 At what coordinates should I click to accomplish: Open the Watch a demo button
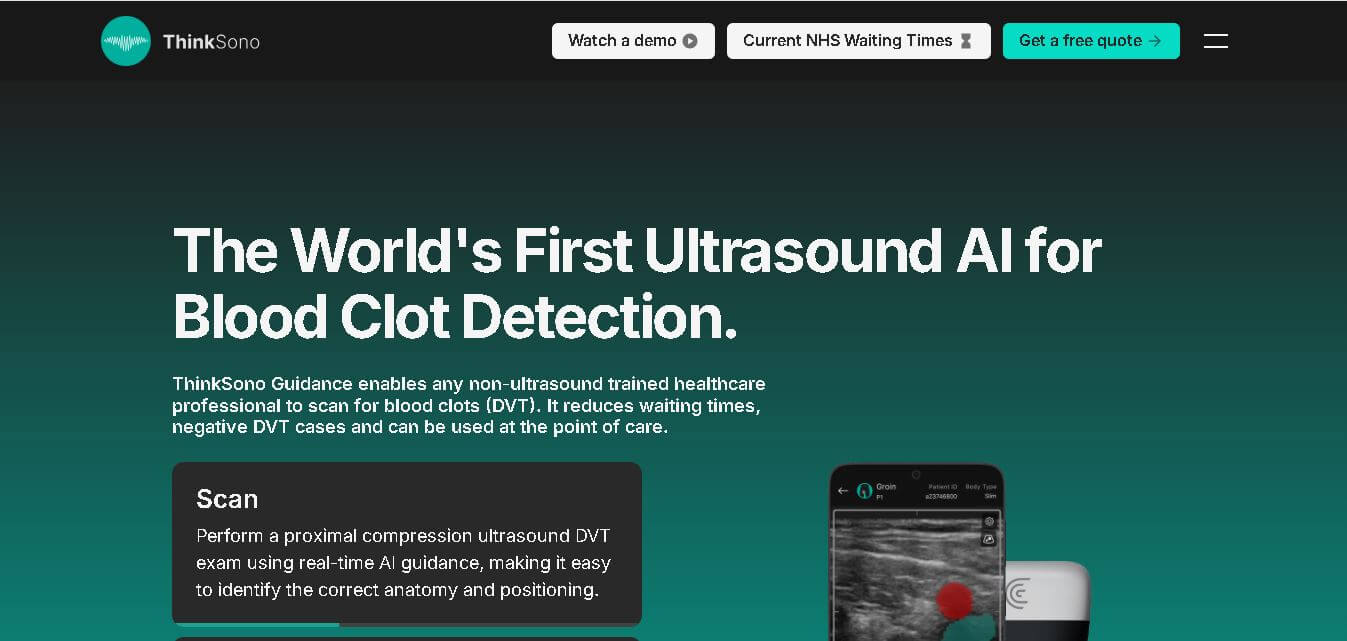point(633,41)
